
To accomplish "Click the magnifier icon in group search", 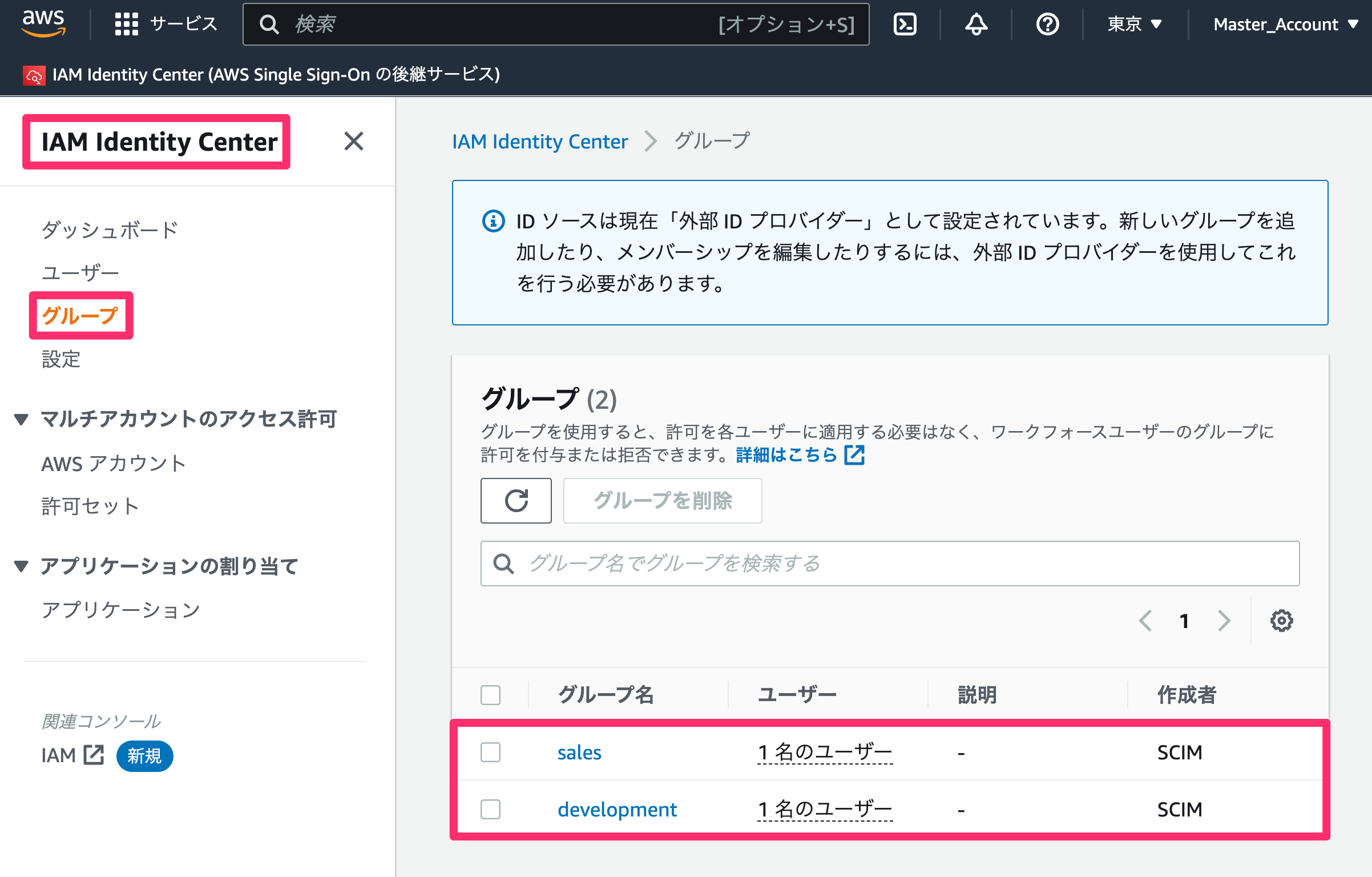I will (x=503, y=564).
